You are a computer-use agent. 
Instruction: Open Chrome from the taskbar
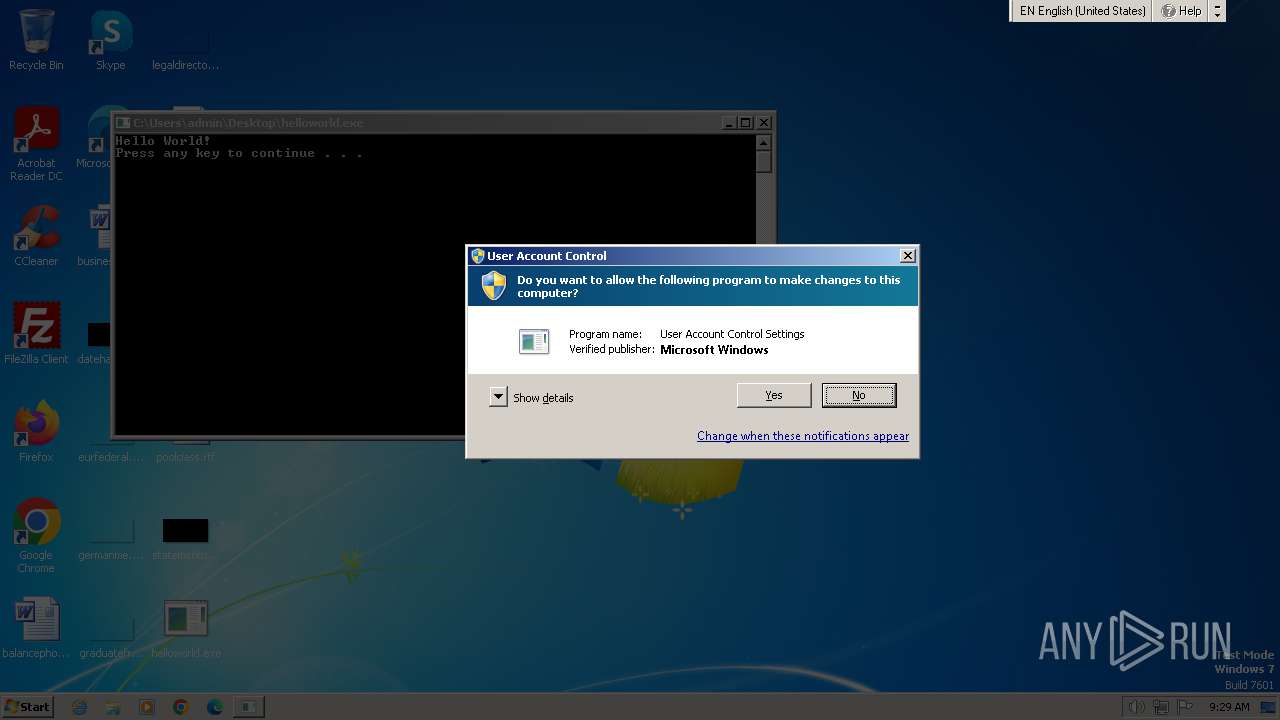pyautogui.click(x=181, y=707)
